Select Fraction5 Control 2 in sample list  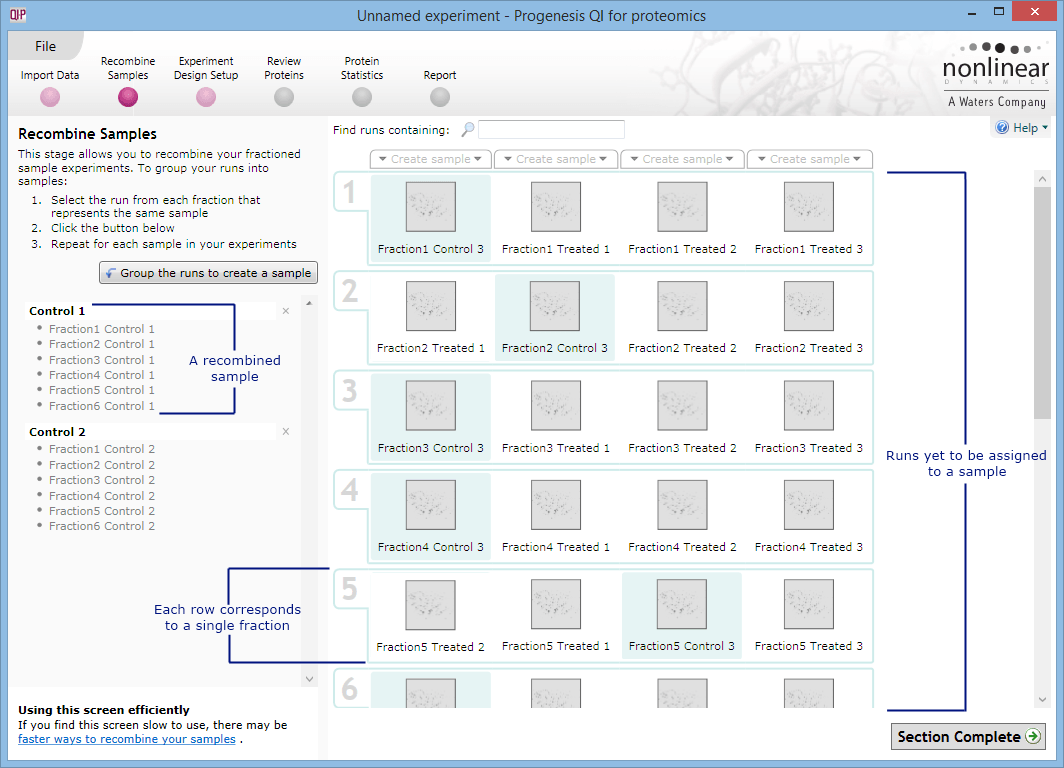point(102,511)
